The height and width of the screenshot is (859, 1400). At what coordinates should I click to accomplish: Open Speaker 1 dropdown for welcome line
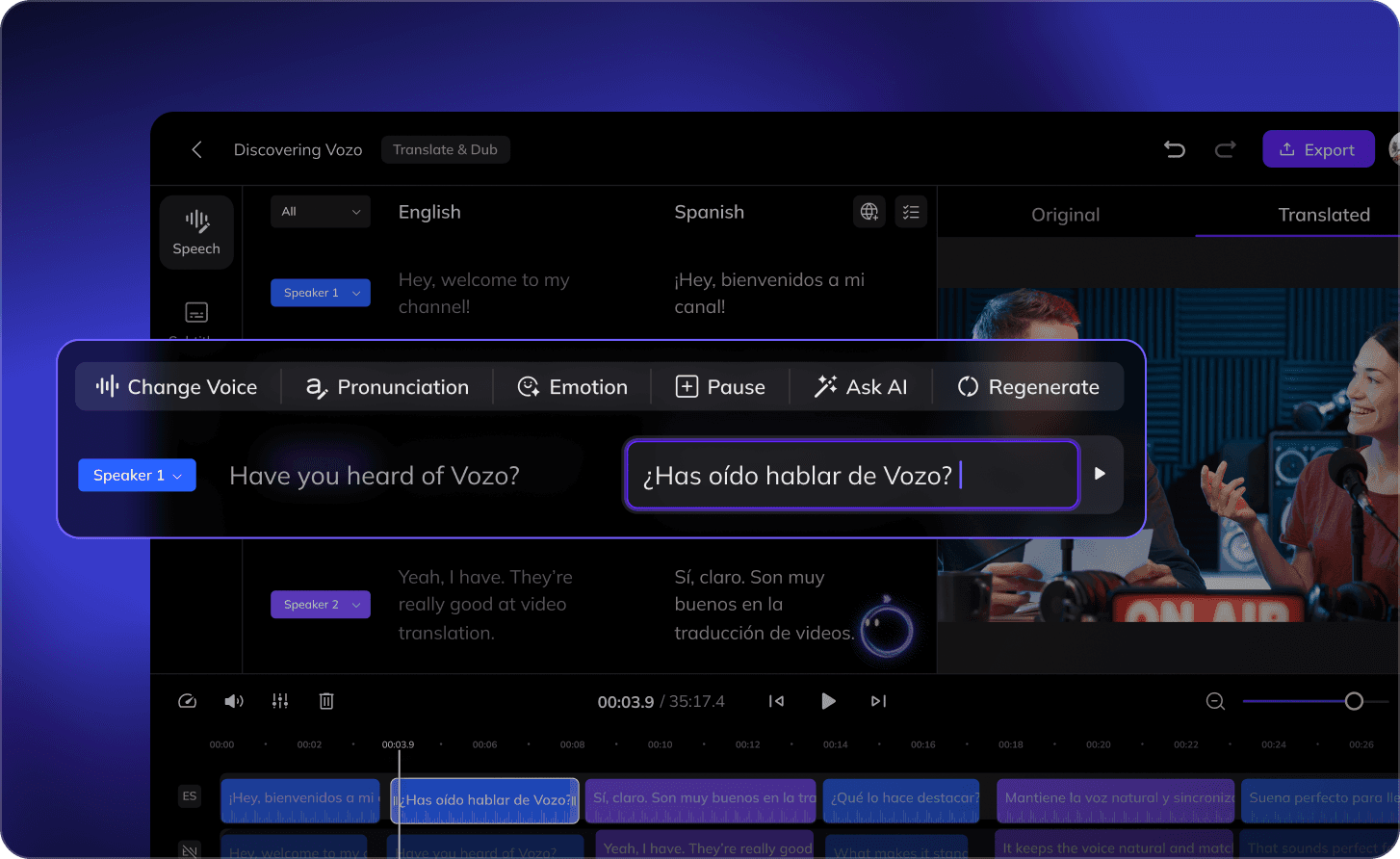point(321,293)
